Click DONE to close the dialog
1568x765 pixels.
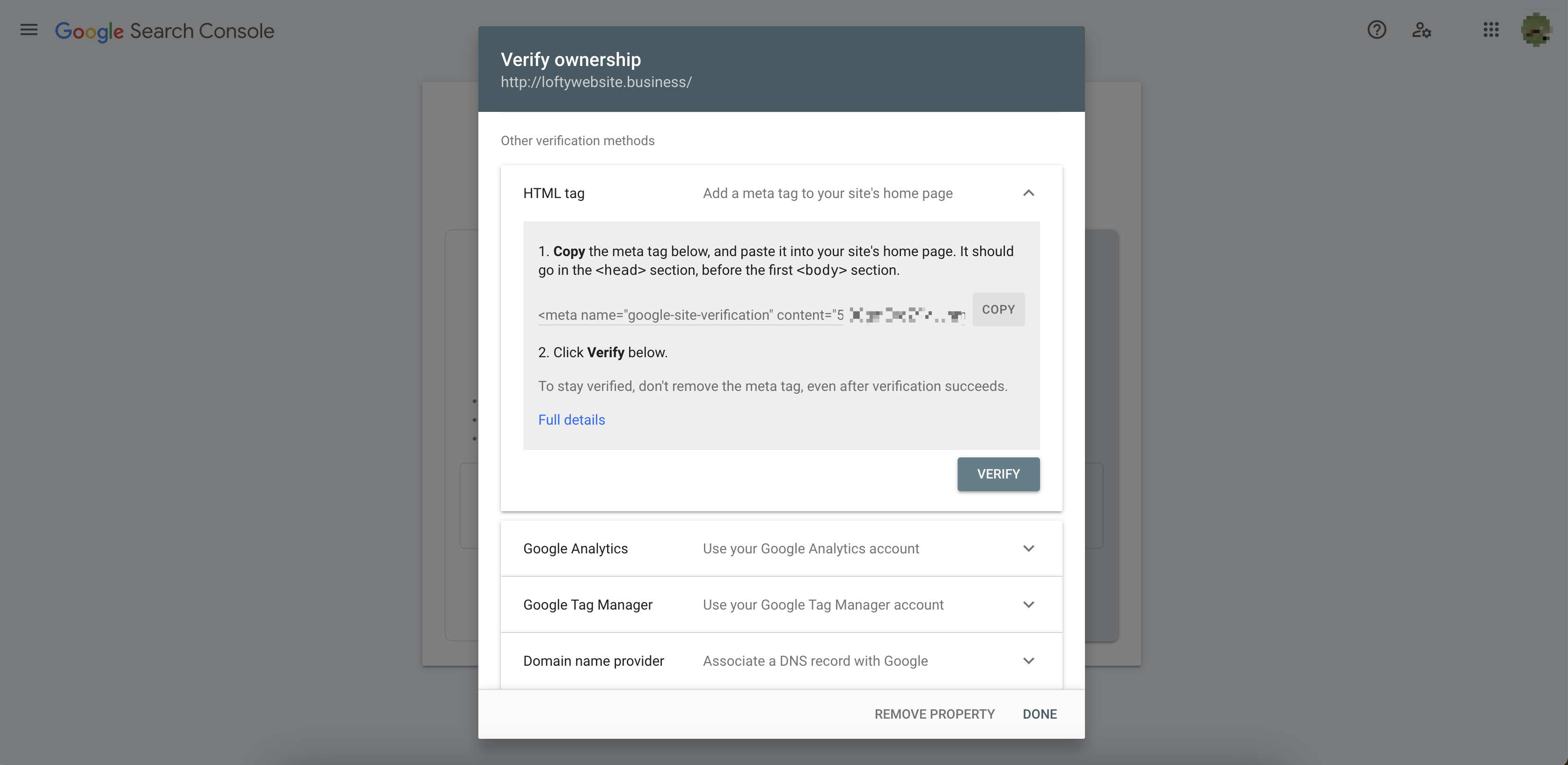[x=1039, y=714]
